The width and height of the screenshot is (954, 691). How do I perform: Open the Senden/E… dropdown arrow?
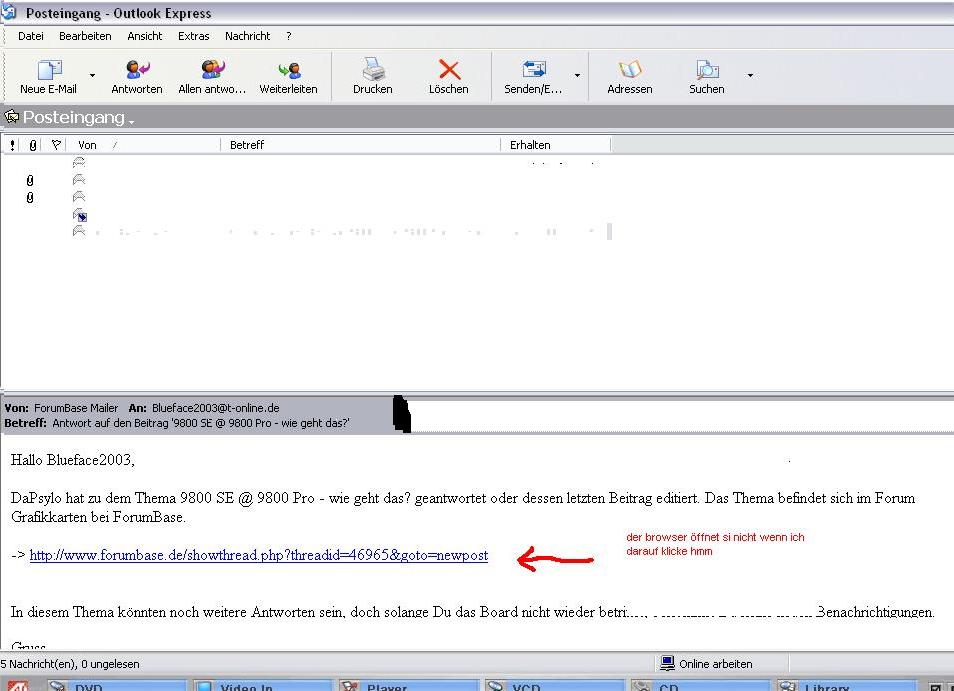[577, 75]
